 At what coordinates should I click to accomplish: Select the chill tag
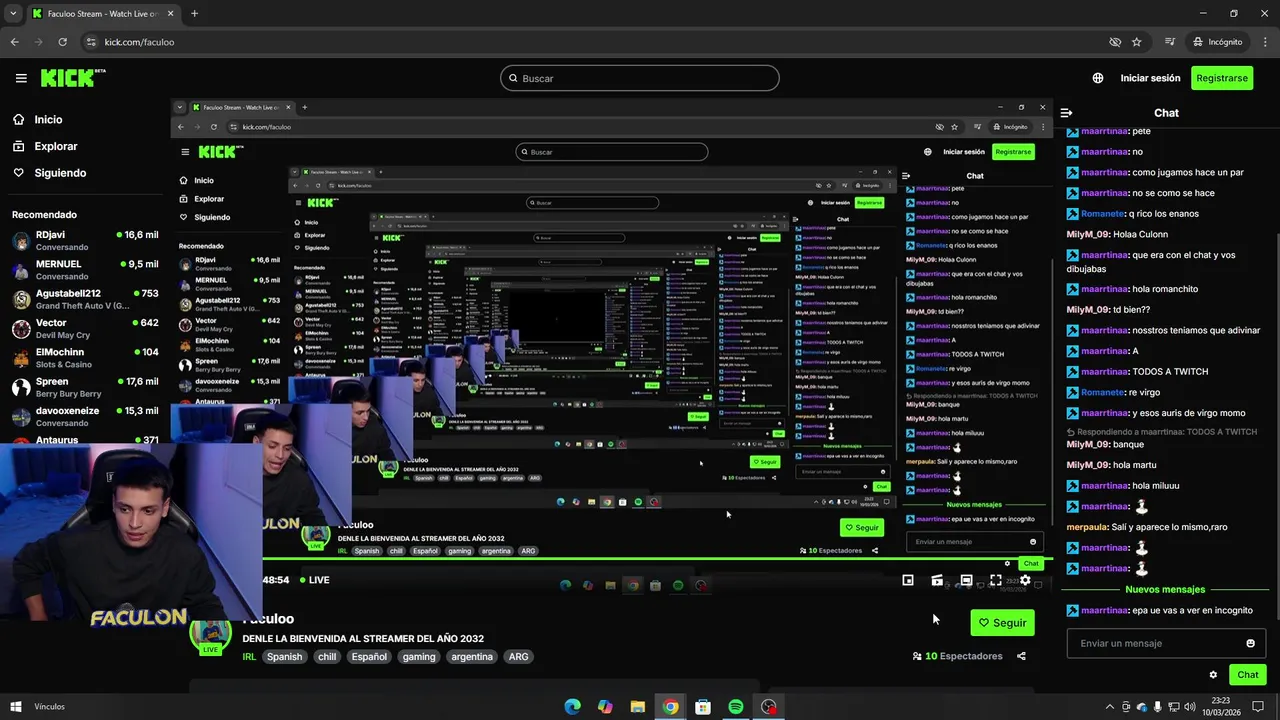point(327,657)
